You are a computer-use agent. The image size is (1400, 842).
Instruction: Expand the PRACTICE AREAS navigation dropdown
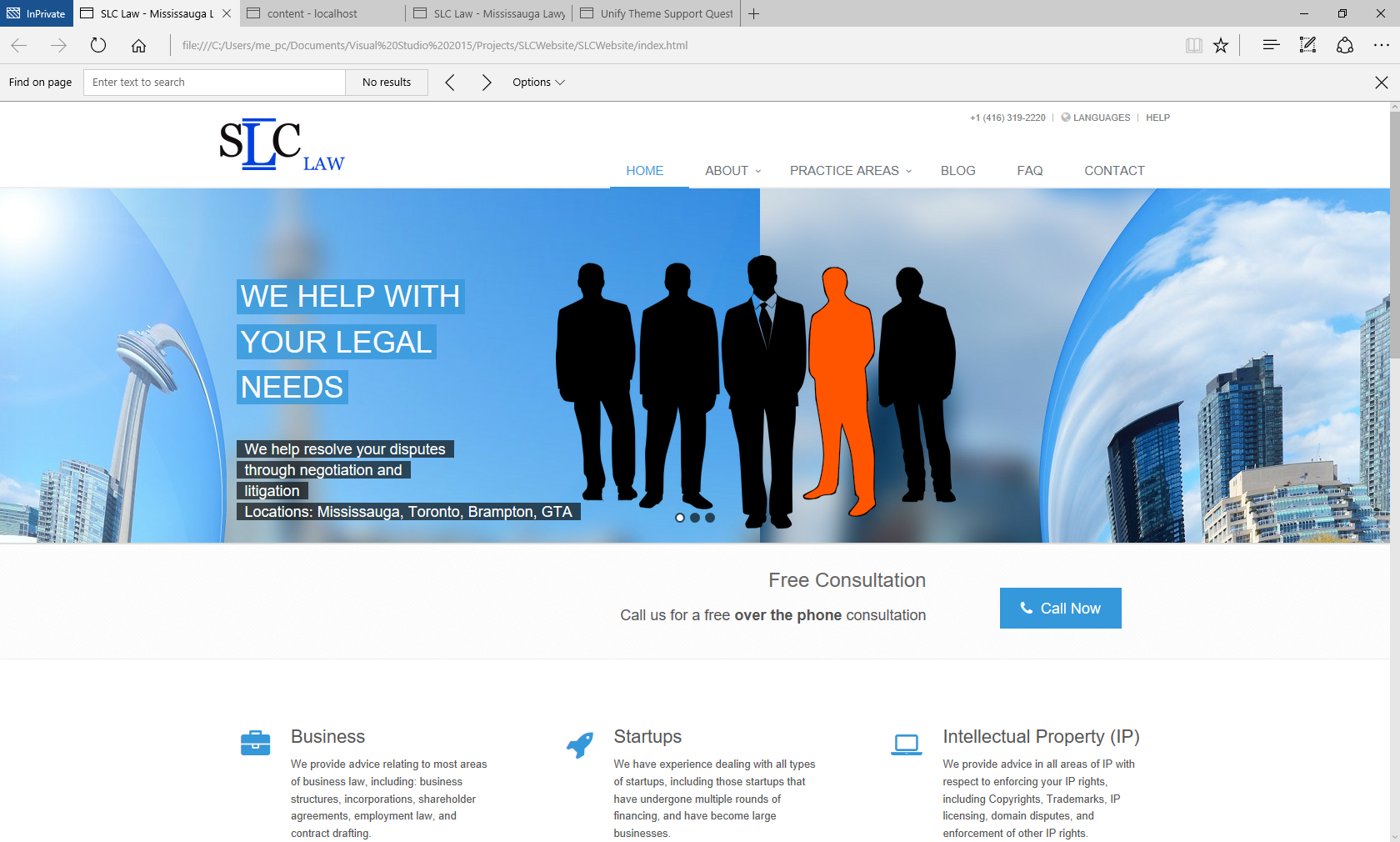click(x=850, y=170)
